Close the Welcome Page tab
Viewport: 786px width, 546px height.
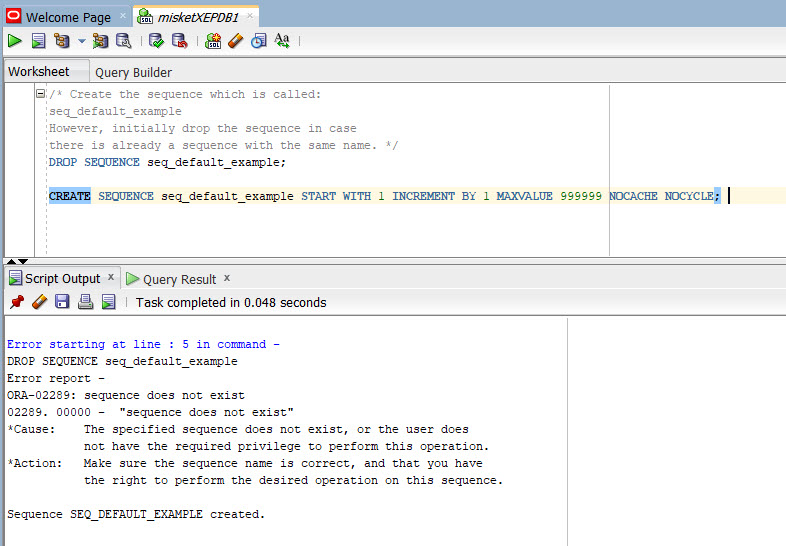pyautogui.click(x=123, y=16)
